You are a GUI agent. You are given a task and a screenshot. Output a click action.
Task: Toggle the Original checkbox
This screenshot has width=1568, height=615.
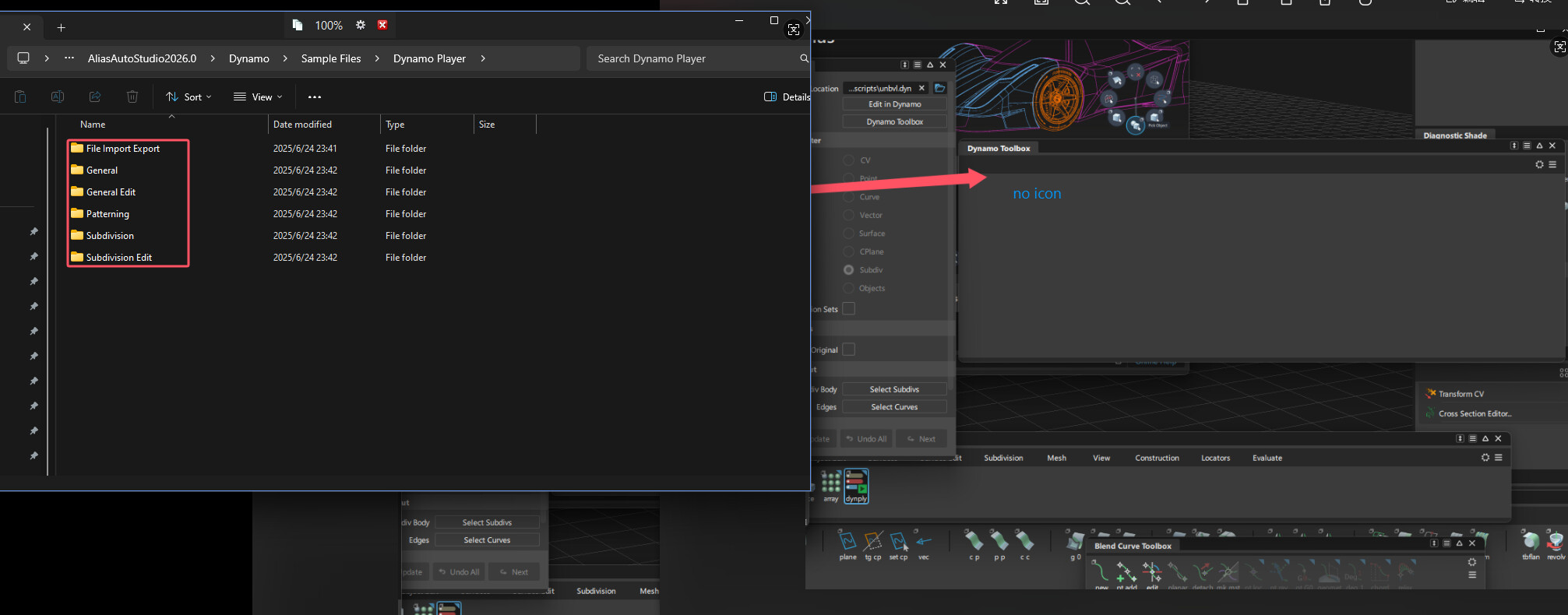pos(849,350)
